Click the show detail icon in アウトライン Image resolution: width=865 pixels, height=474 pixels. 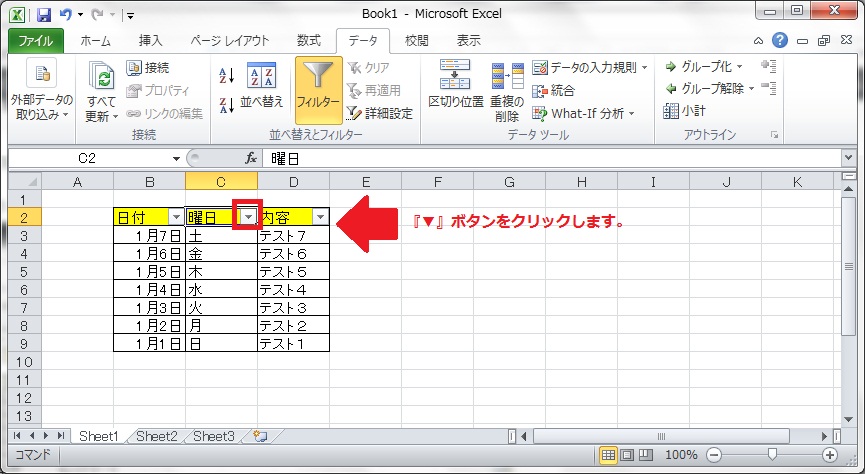point(768,66)
